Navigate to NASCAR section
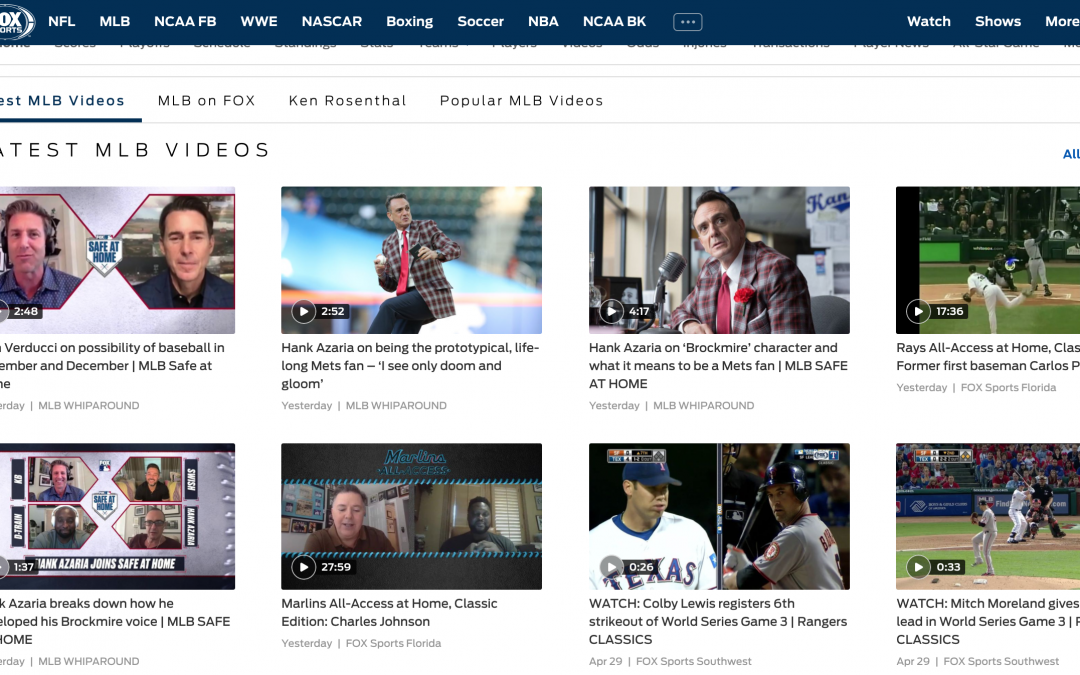The height and width of the screenshot is (675, 1080). 332,21
